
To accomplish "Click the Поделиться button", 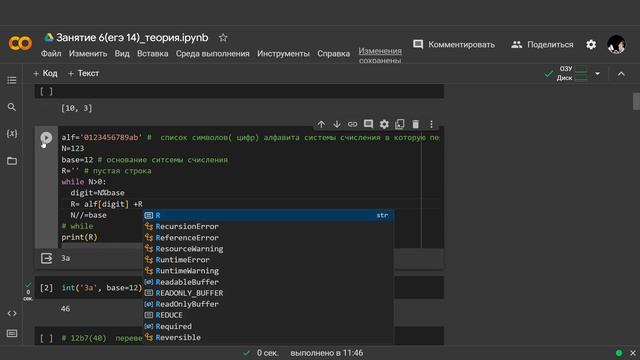I will pyautogui.click(x=542, y=44).
